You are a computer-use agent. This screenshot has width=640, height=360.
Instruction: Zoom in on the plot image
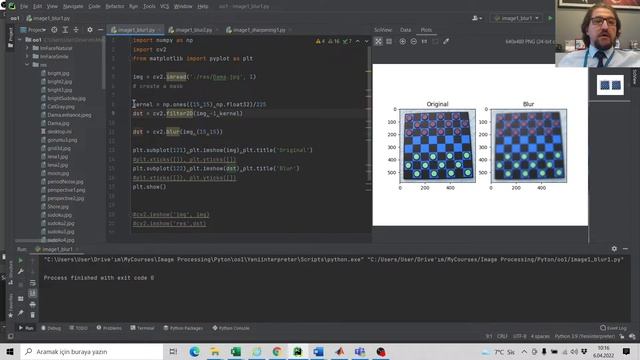[x=402, y=41]
